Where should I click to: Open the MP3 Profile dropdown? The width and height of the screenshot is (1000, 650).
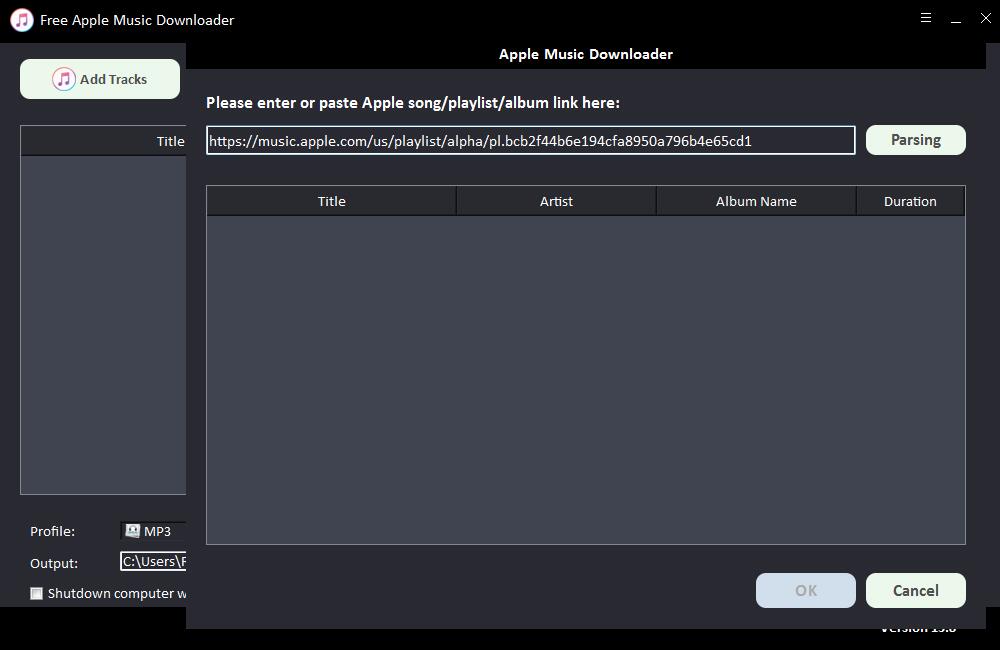(154, 531)
